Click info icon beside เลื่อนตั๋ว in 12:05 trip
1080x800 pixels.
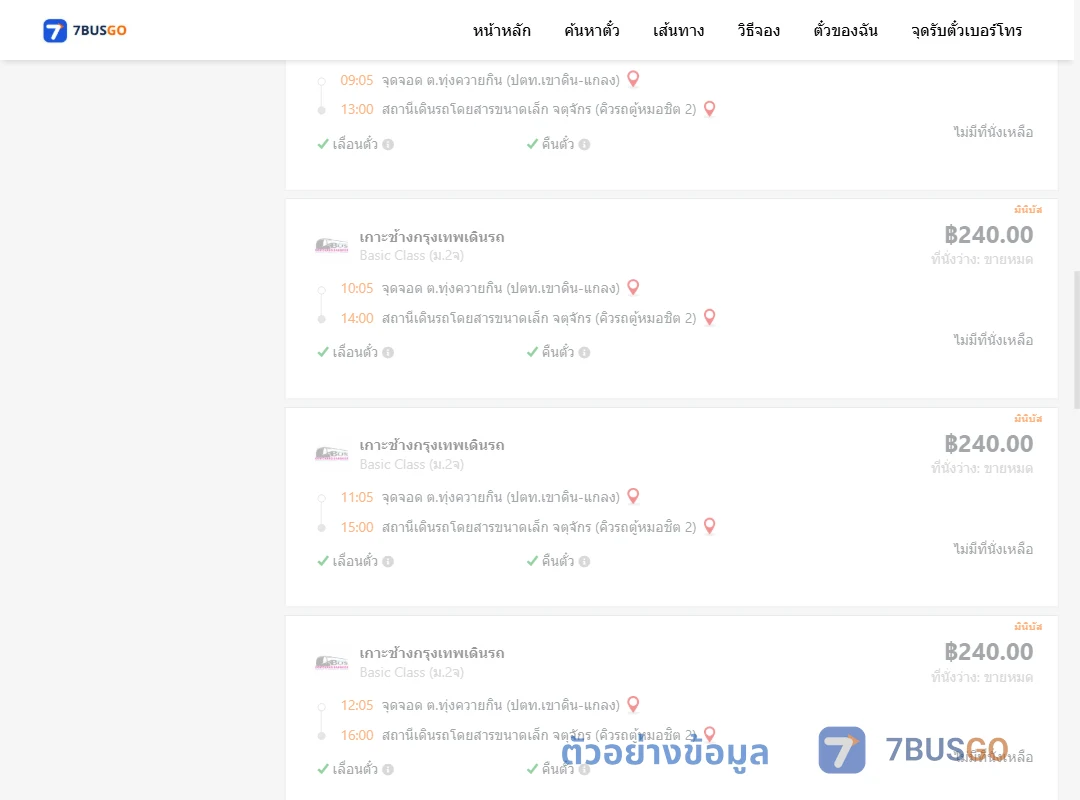pyautogui.click(x=388, y=770)
